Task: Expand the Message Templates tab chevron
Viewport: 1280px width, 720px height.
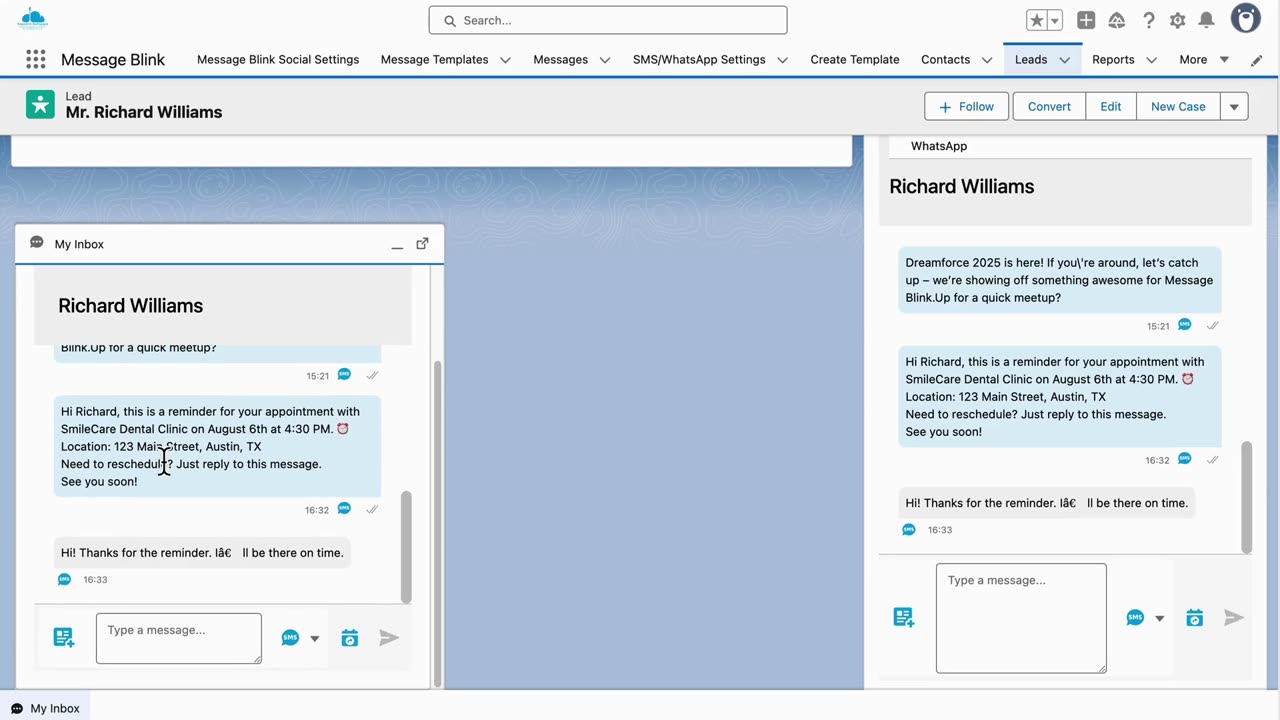Action: (x=505, y=60)
